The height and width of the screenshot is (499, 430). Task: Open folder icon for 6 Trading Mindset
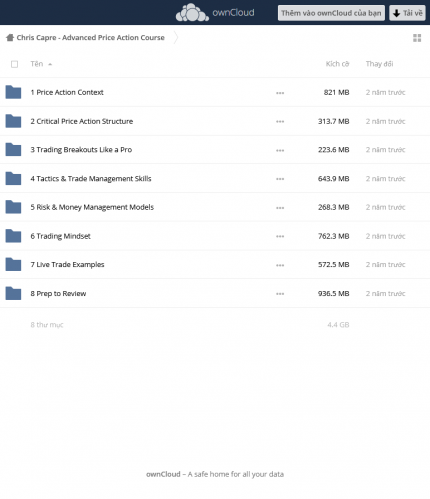click(x=13, y=236)
